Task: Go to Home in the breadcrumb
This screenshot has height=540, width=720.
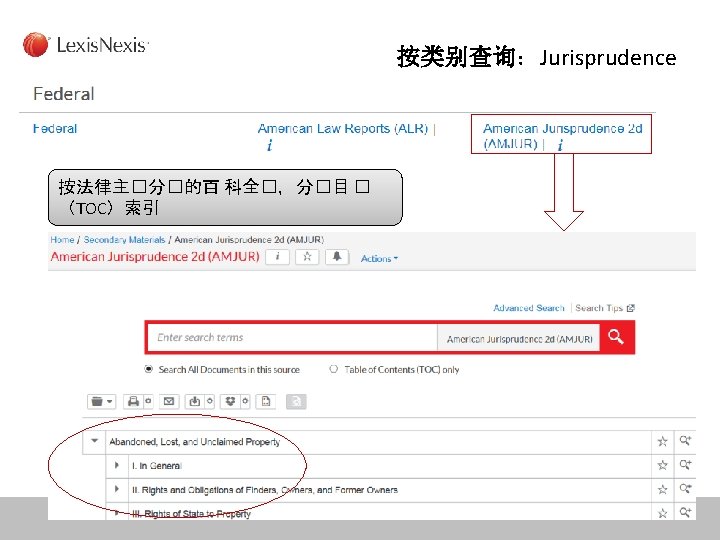Action: (x=62, y=240)
